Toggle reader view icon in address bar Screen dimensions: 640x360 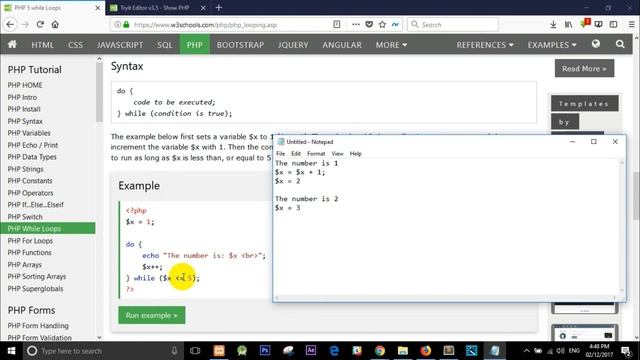click(337, 24)
